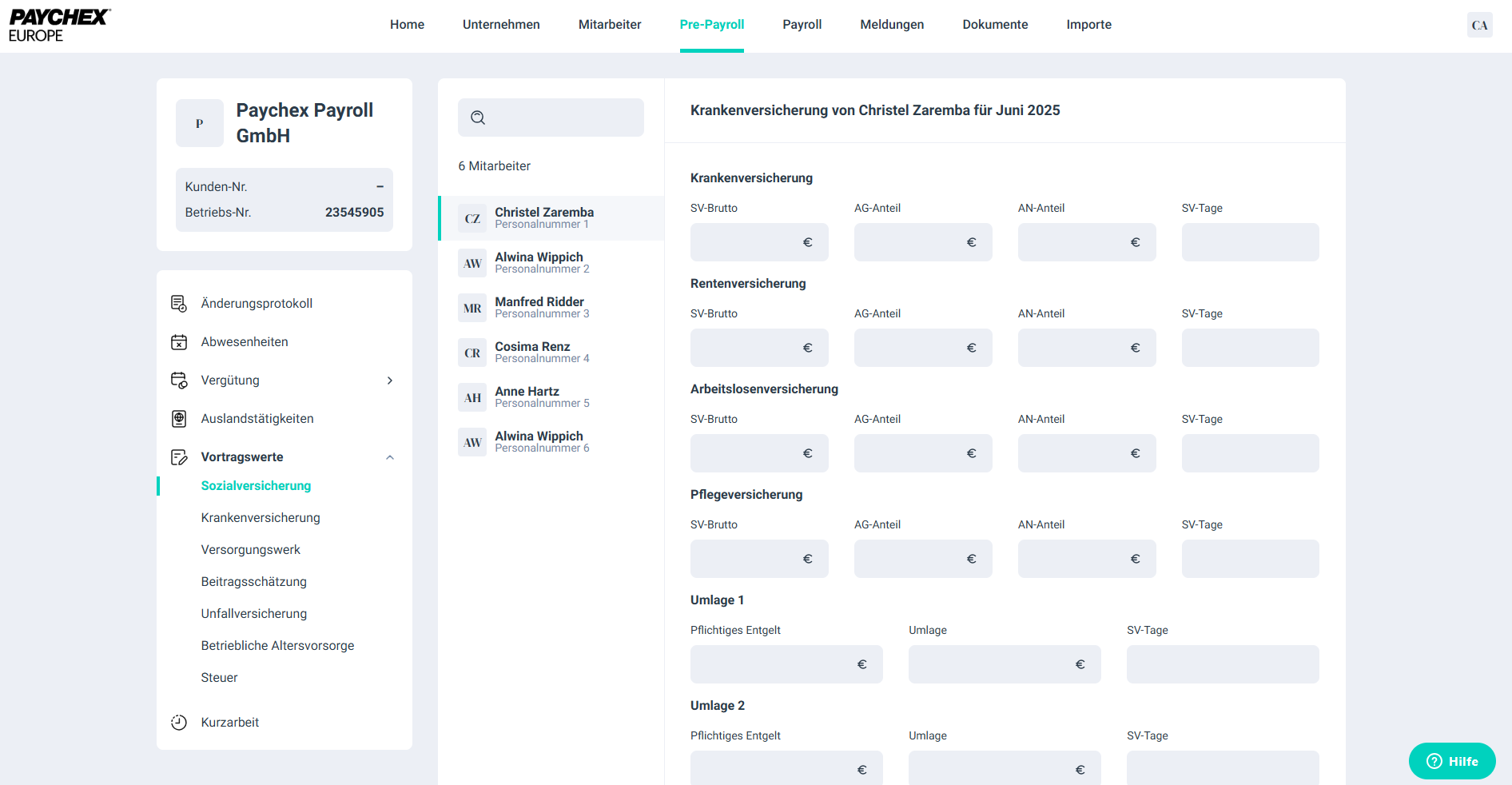Click the Abwesenheiten calendar icon

tap(179, 342)
